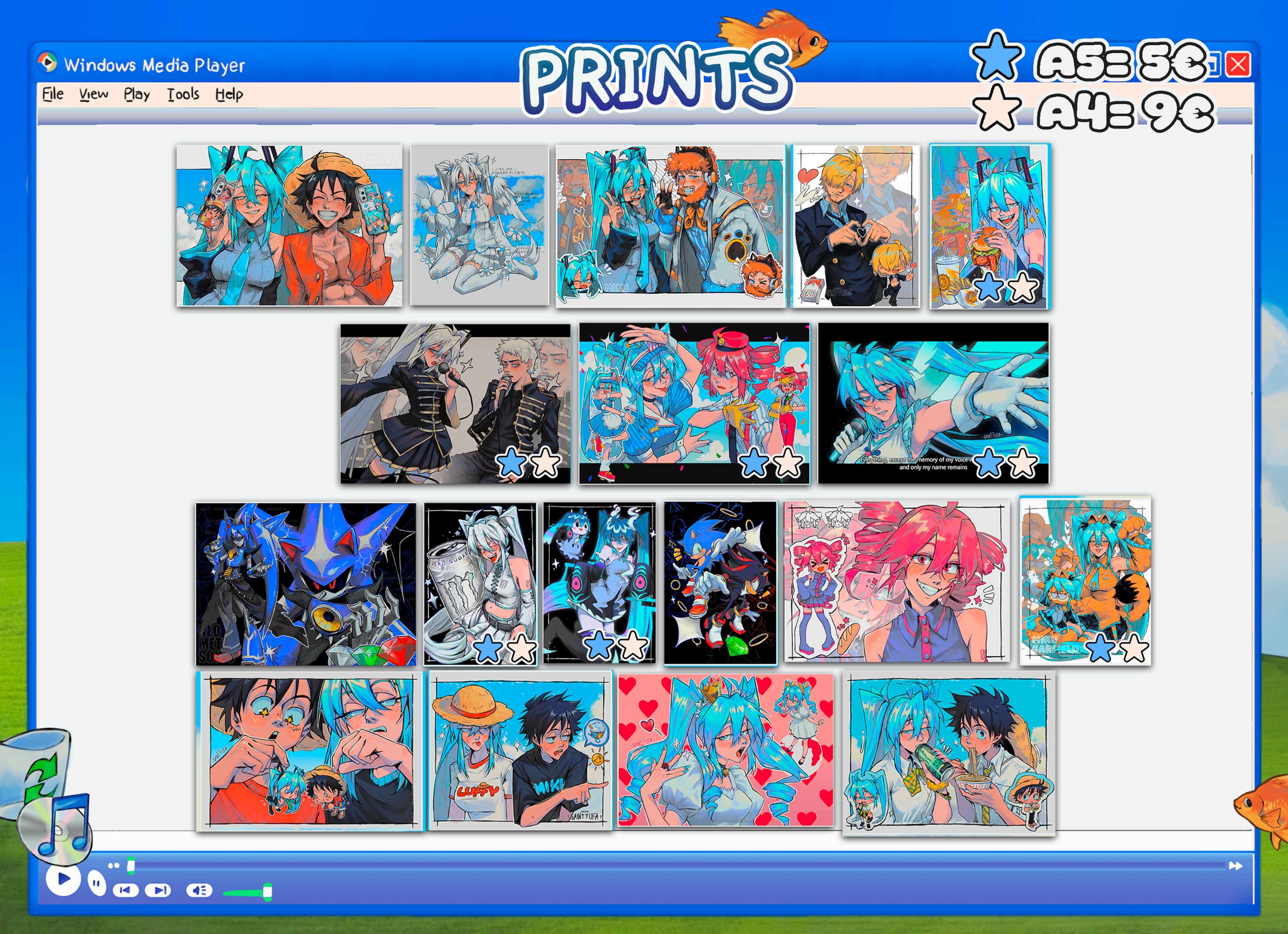Close the window with the red X
Screen dimensions: 1288x934
[x=1238, y=64]
